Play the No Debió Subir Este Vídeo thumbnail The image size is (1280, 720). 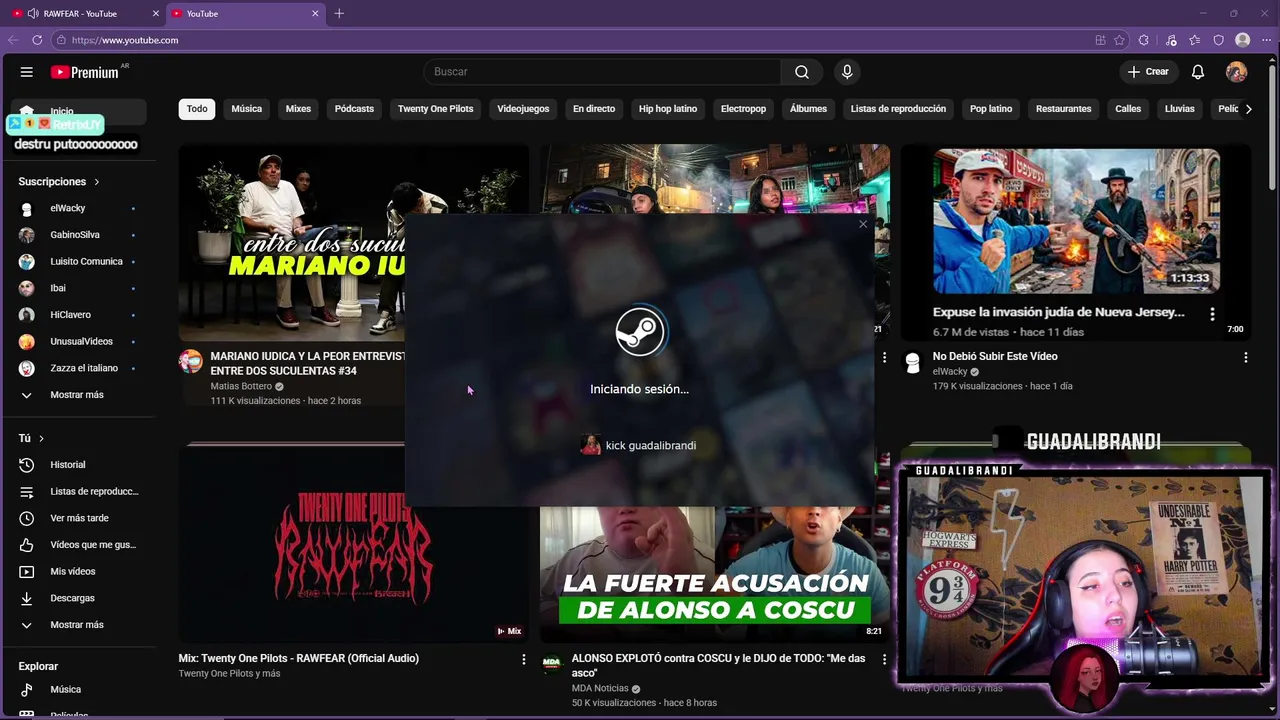point(1075,242)
